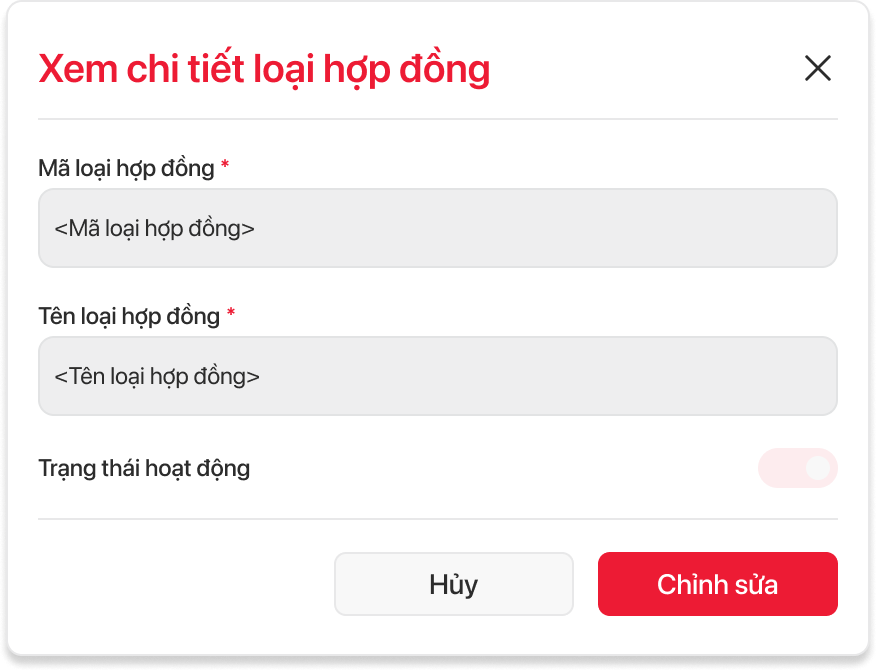Viewport: 876px width, 670px height.
Task: Click the X icon in dialog header
Action: (x=817, y=68)
